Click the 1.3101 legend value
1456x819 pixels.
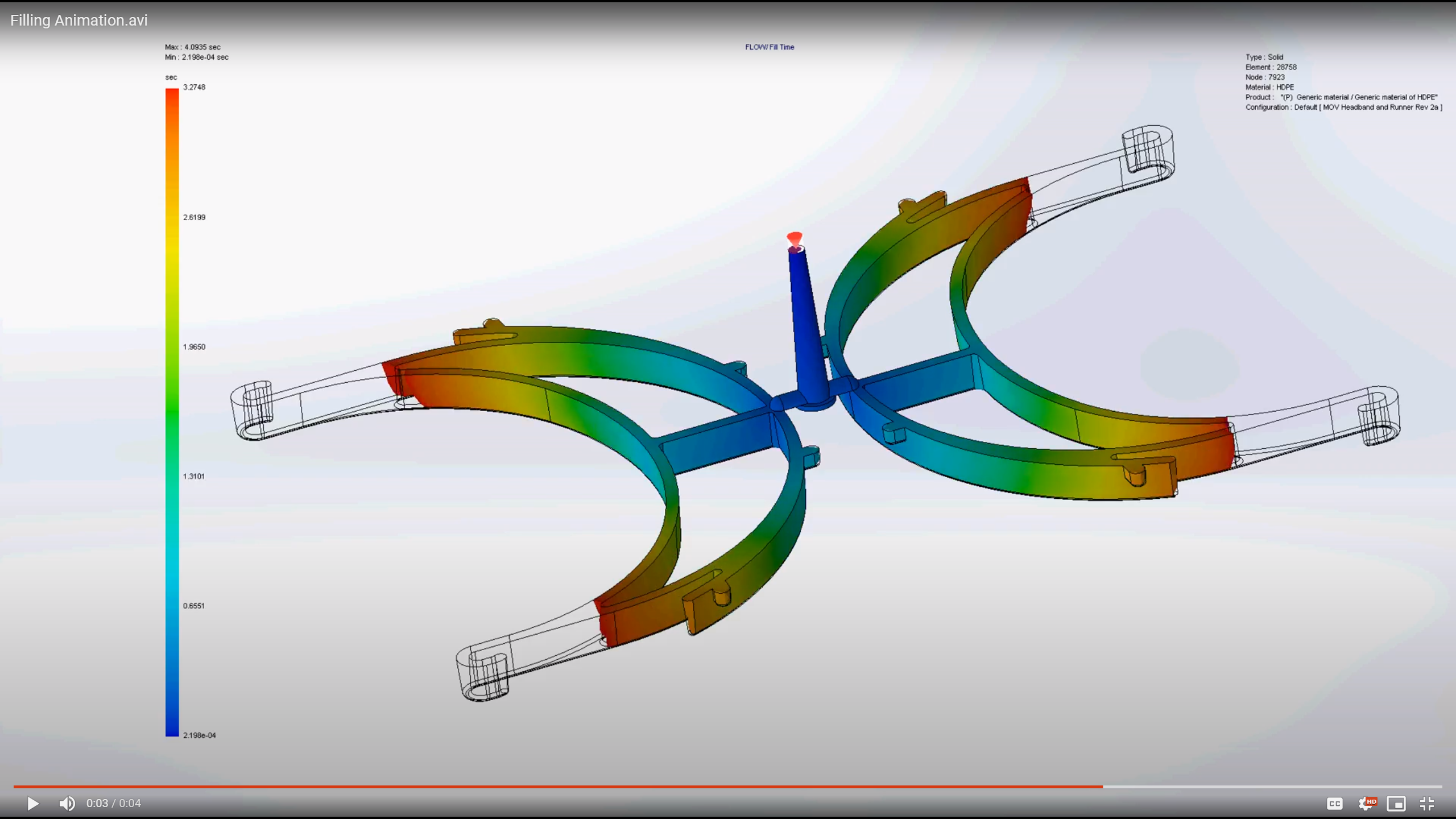point(194,477)
